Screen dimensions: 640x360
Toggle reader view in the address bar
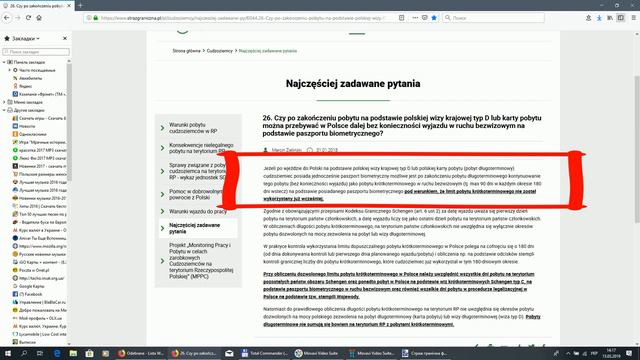click(x=402, y=18)
